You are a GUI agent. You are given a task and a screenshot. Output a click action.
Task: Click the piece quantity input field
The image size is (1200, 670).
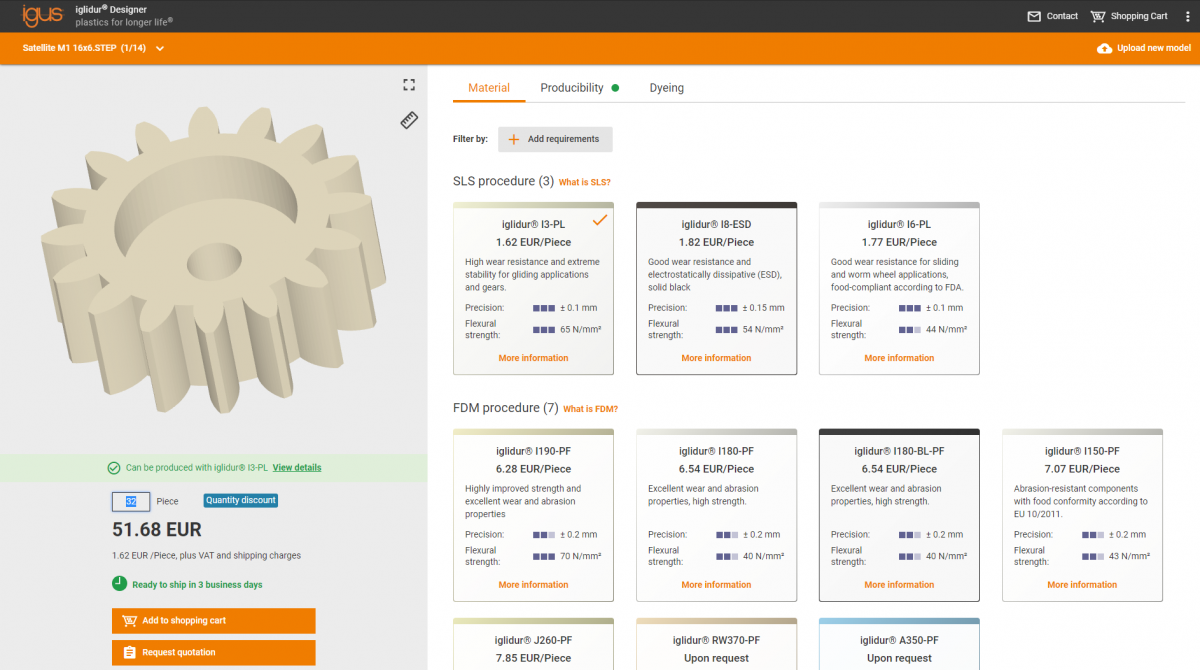130,501
